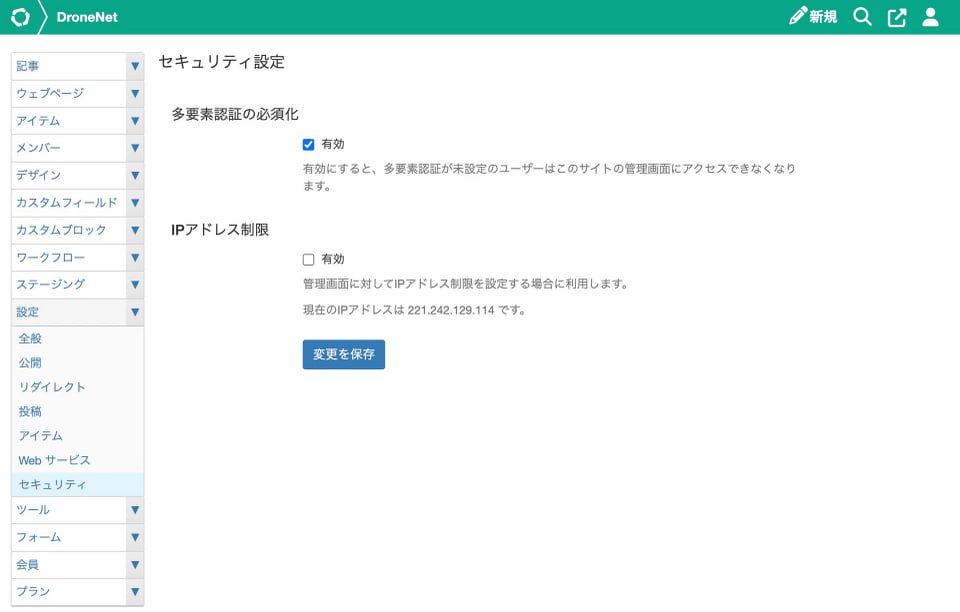Image resolution: width=960 pixels, height=612 pixels.
Task: Go to Web サービス settings
Action: point(77,460)
